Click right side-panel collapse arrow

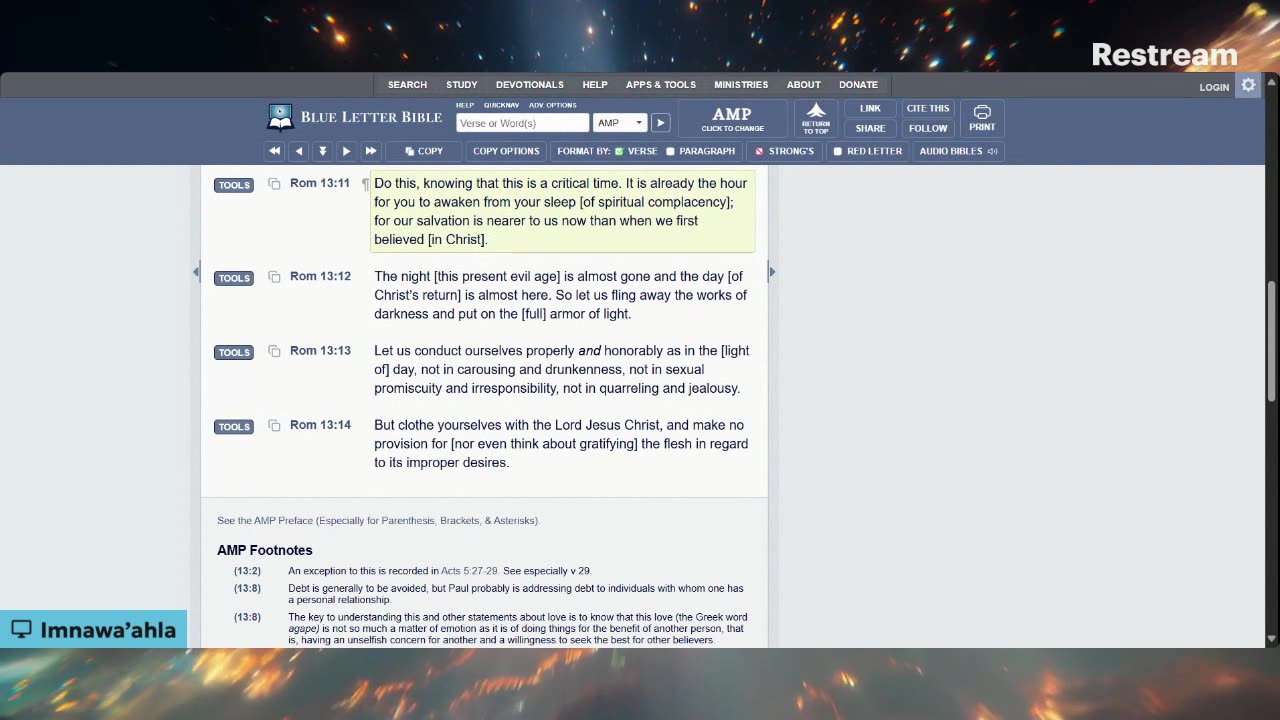772,272
